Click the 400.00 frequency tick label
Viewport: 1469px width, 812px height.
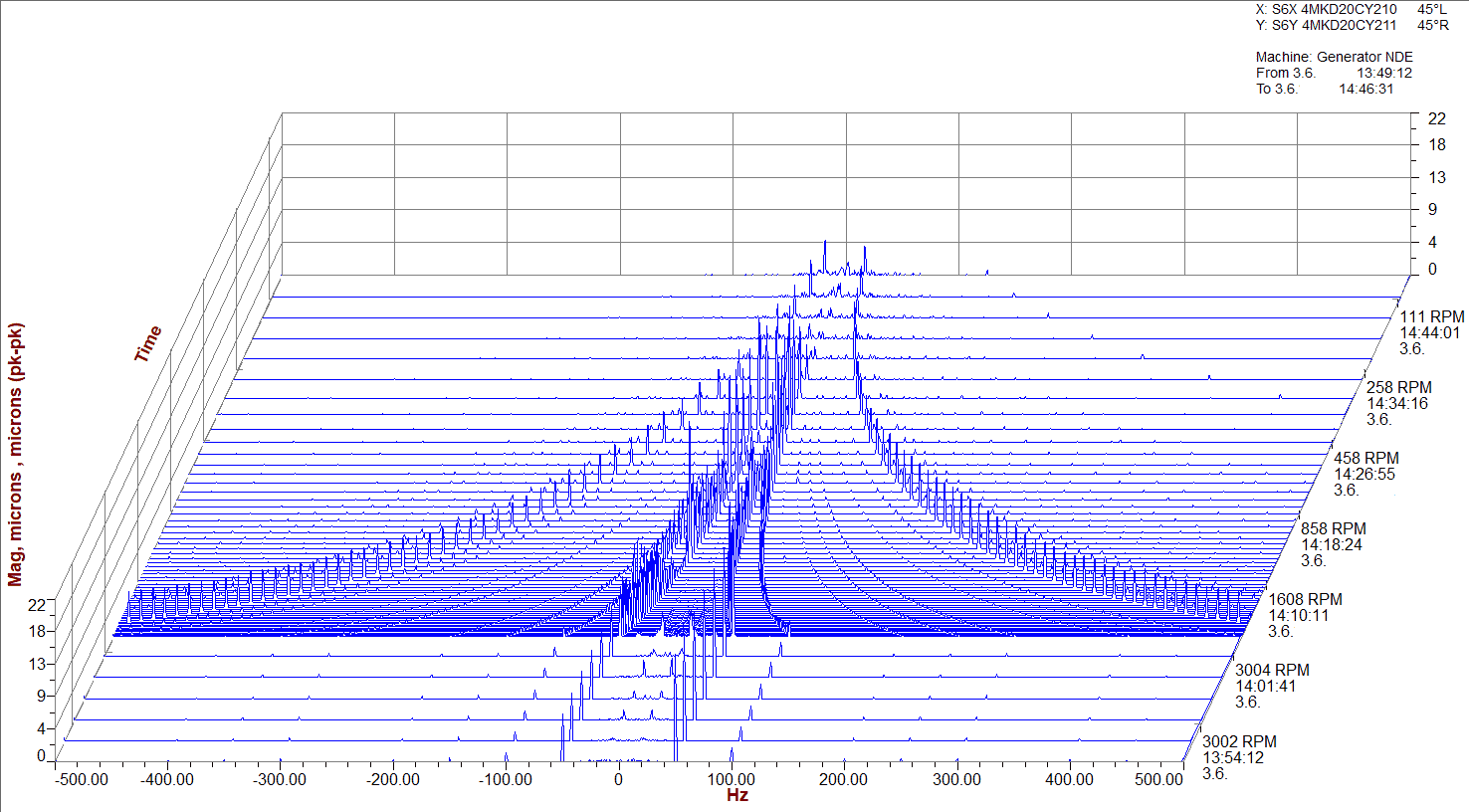(x=1070, y=779)
